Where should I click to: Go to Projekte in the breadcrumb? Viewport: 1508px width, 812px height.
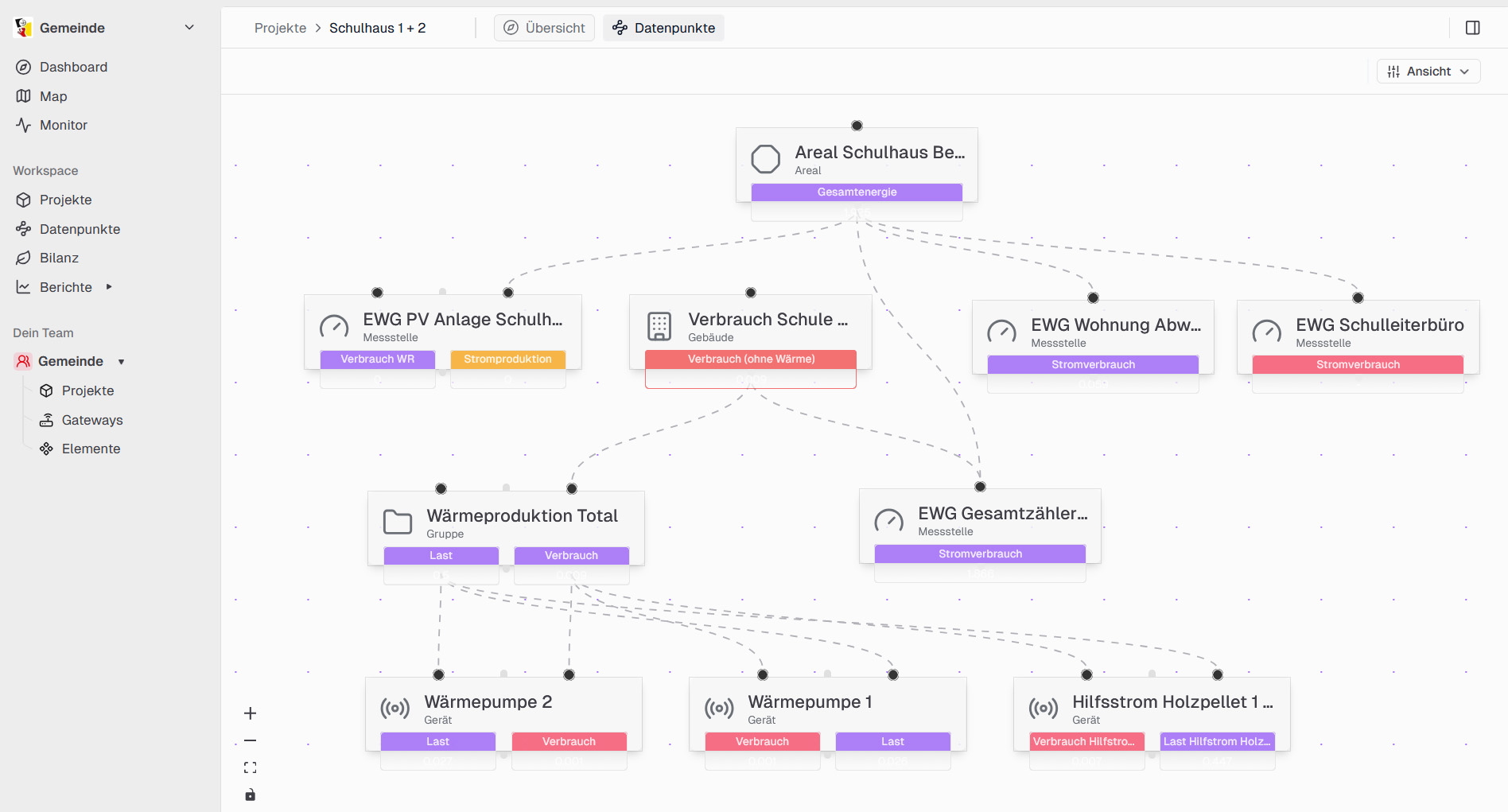(x=280, y=28)
